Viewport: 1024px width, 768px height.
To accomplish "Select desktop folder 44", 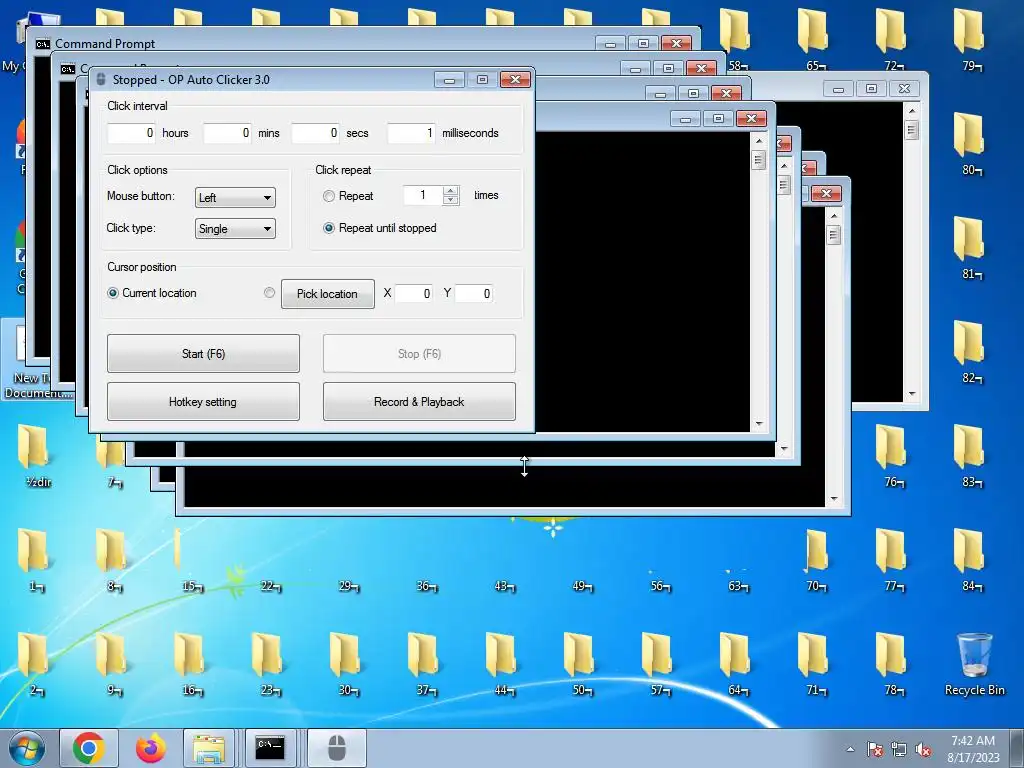I will point(503,664).
